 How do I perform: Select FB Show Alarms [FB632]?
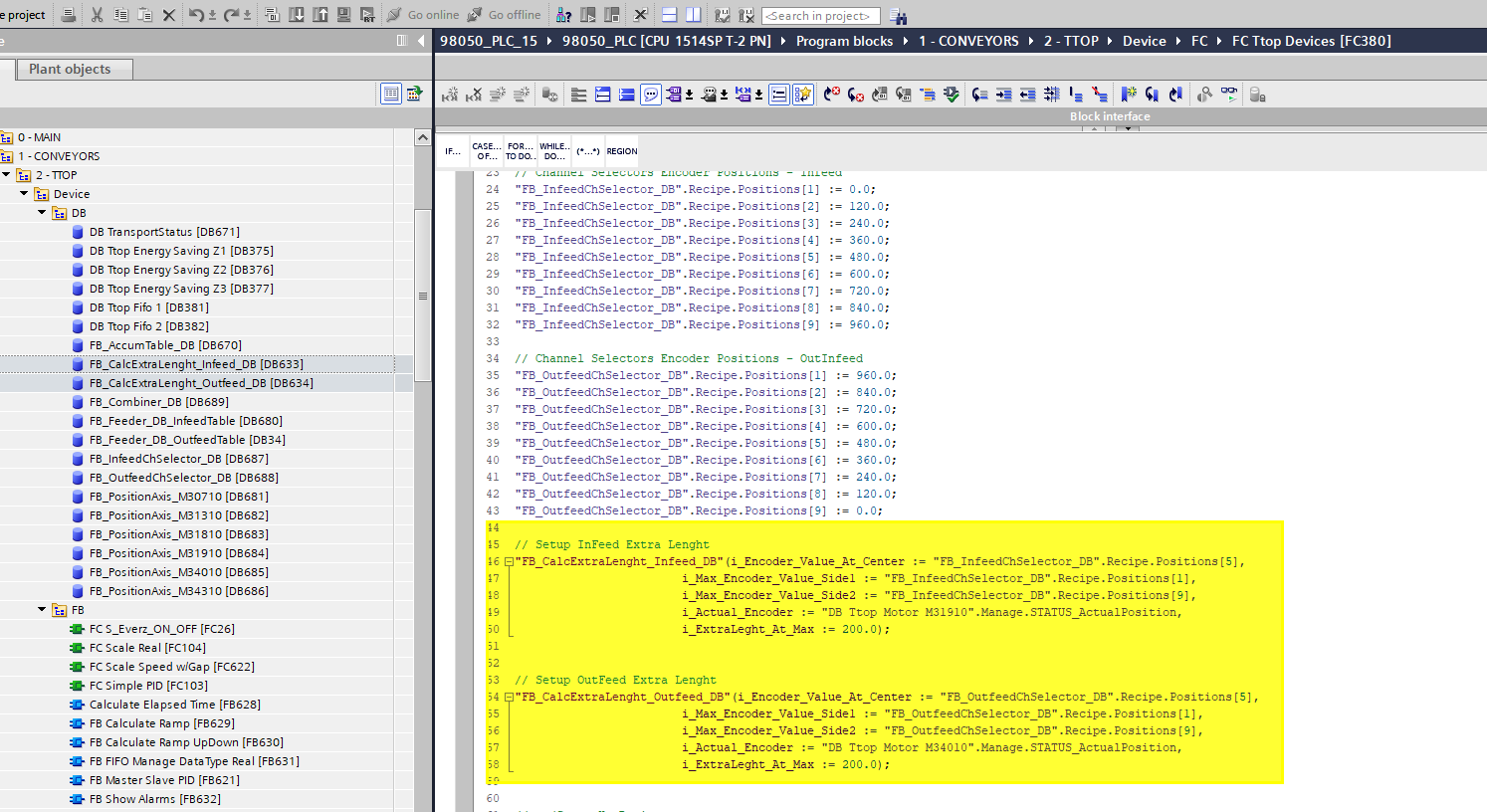155,799
